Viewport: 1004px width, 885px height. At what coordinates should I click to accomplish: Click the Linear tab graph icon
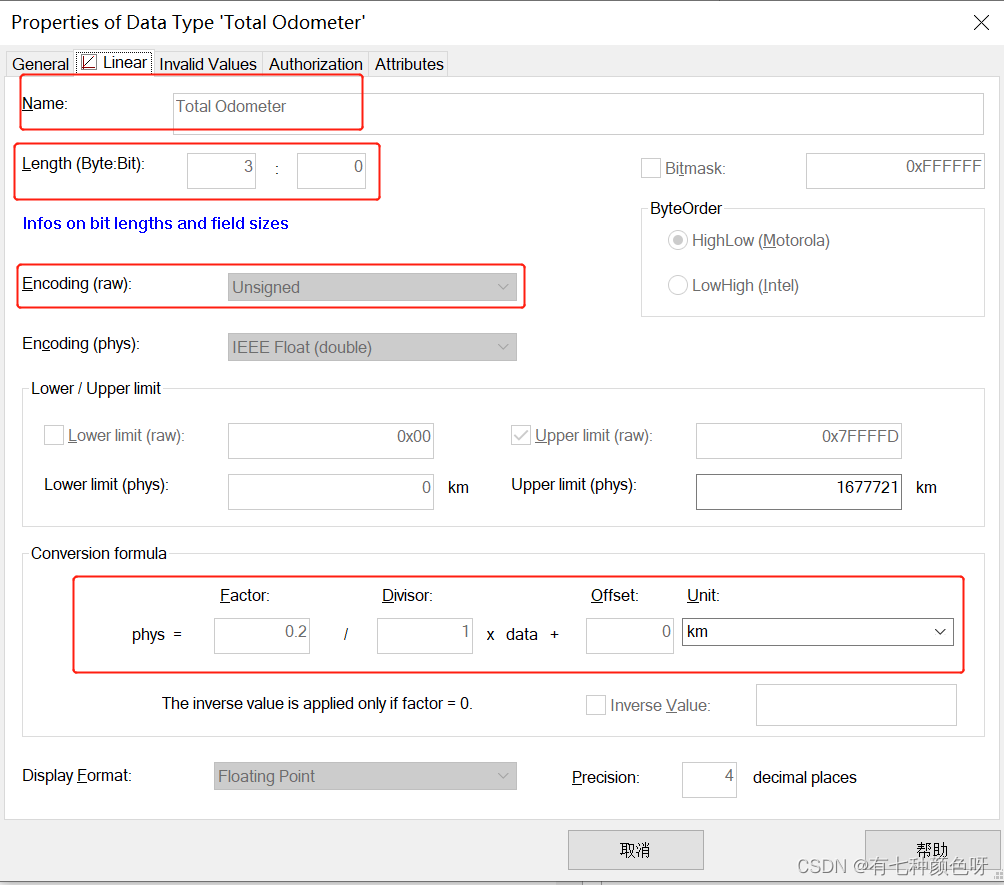(89, 62)
